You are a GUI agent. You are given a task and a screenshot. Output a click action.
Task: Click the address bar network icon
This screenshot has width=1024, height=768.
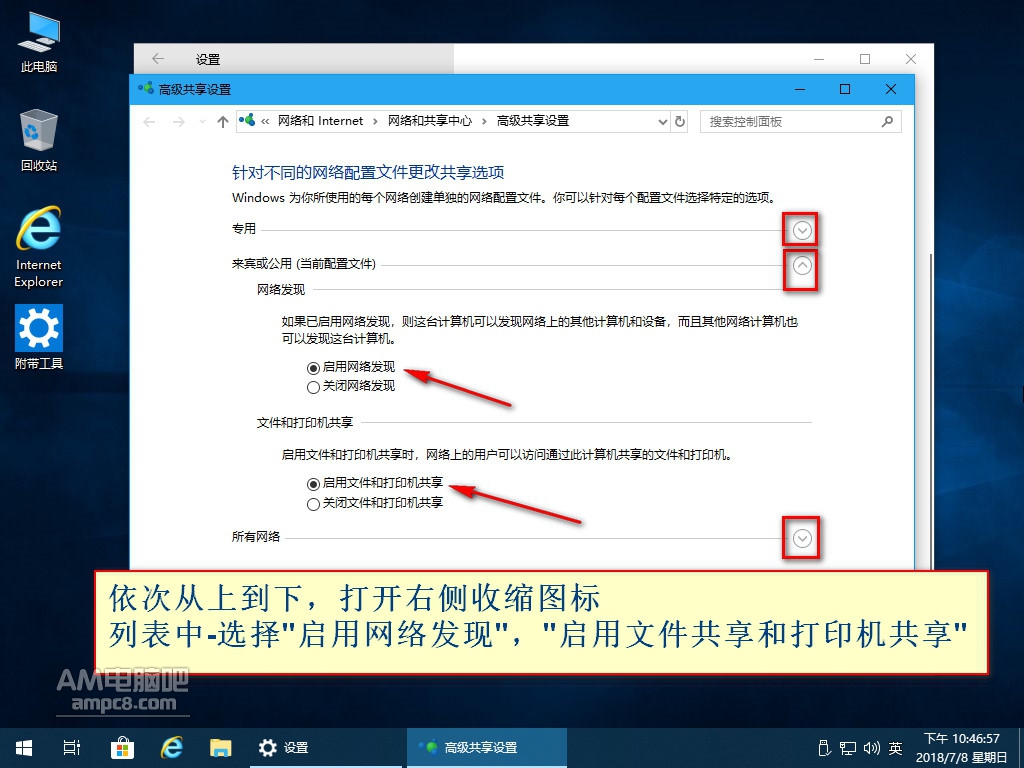pos(247,120)
